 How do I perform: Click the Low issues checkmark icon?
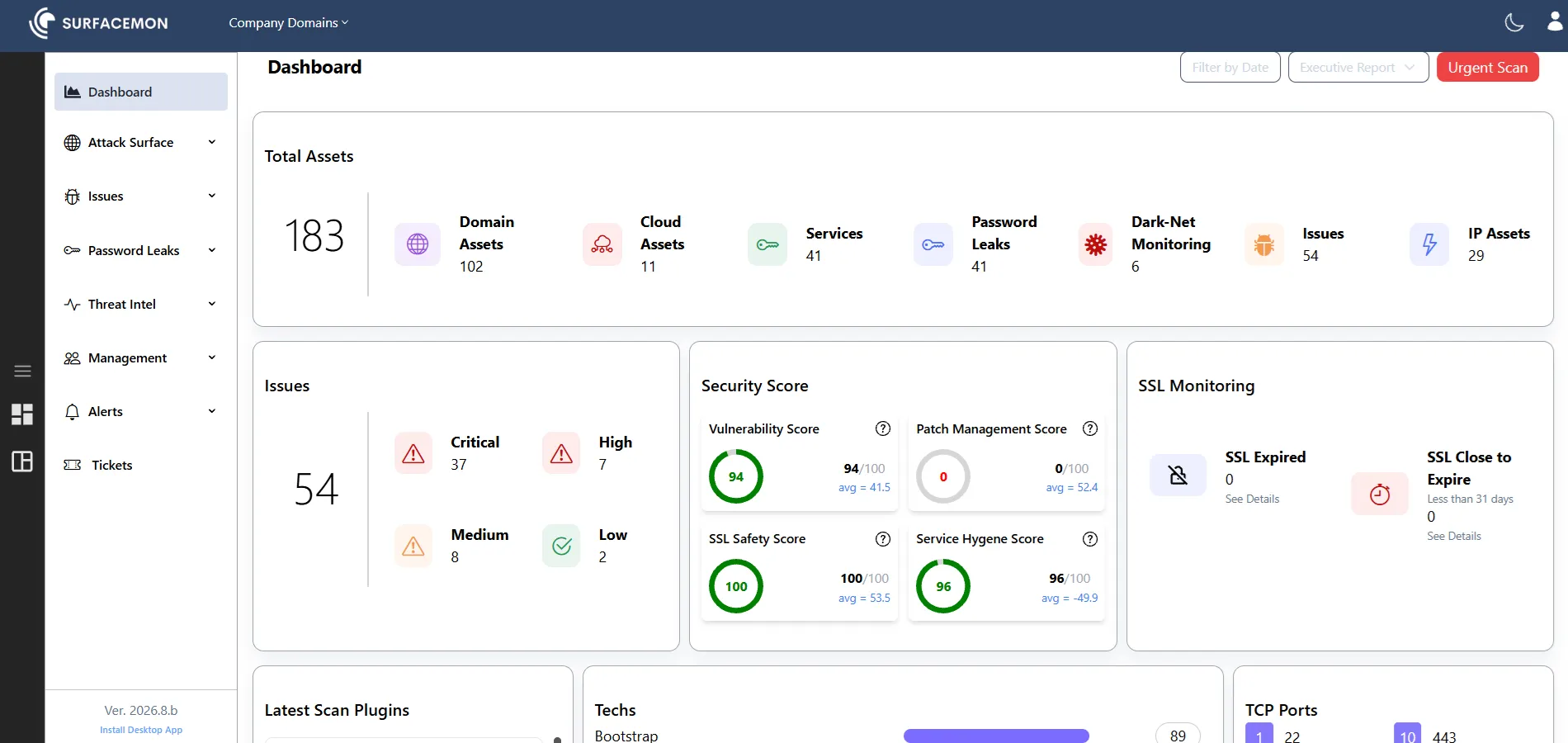click(561, 546)
